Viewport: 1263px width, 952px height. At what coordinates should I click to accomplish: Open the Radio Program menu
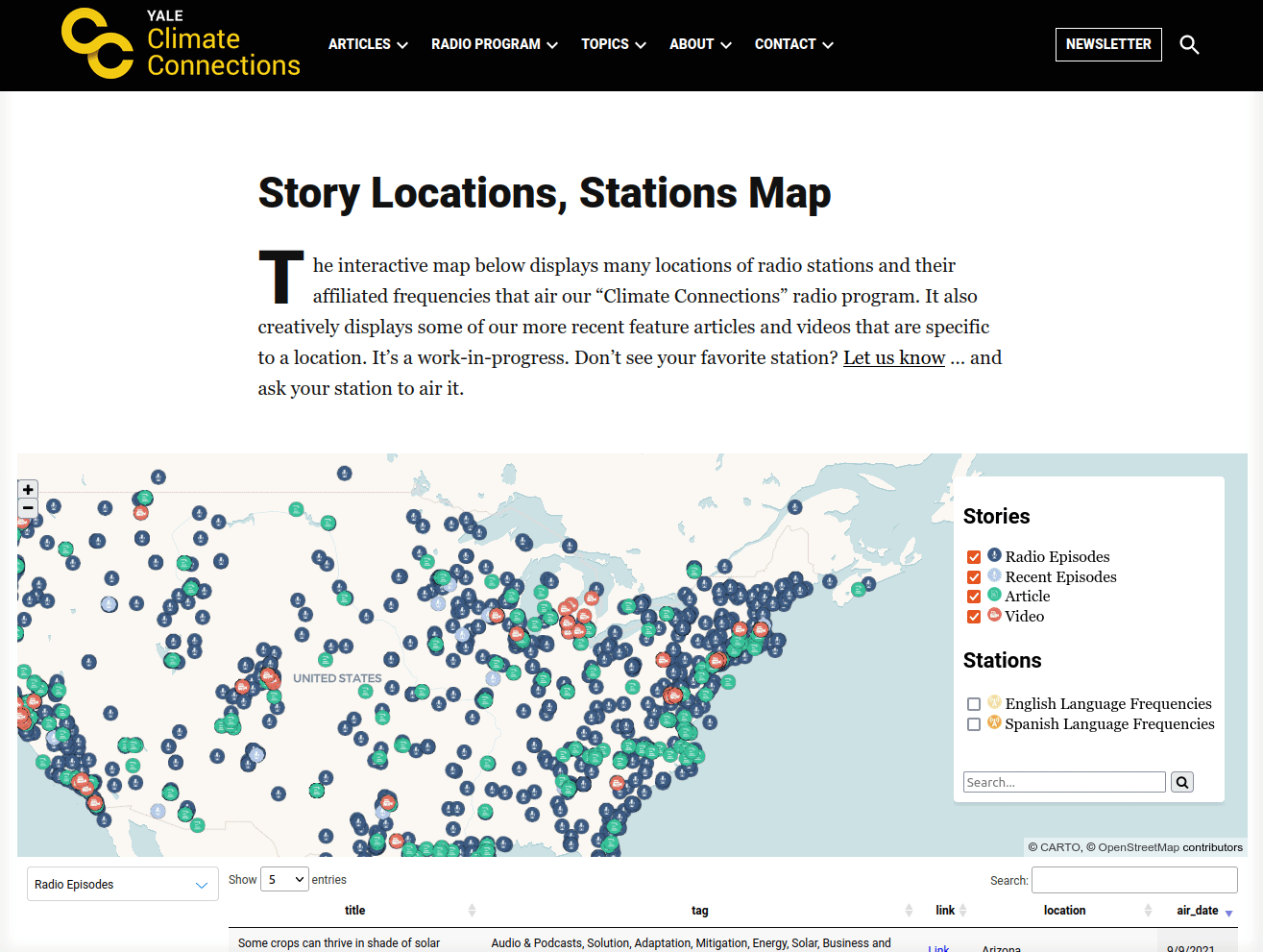tap(494, 45)
